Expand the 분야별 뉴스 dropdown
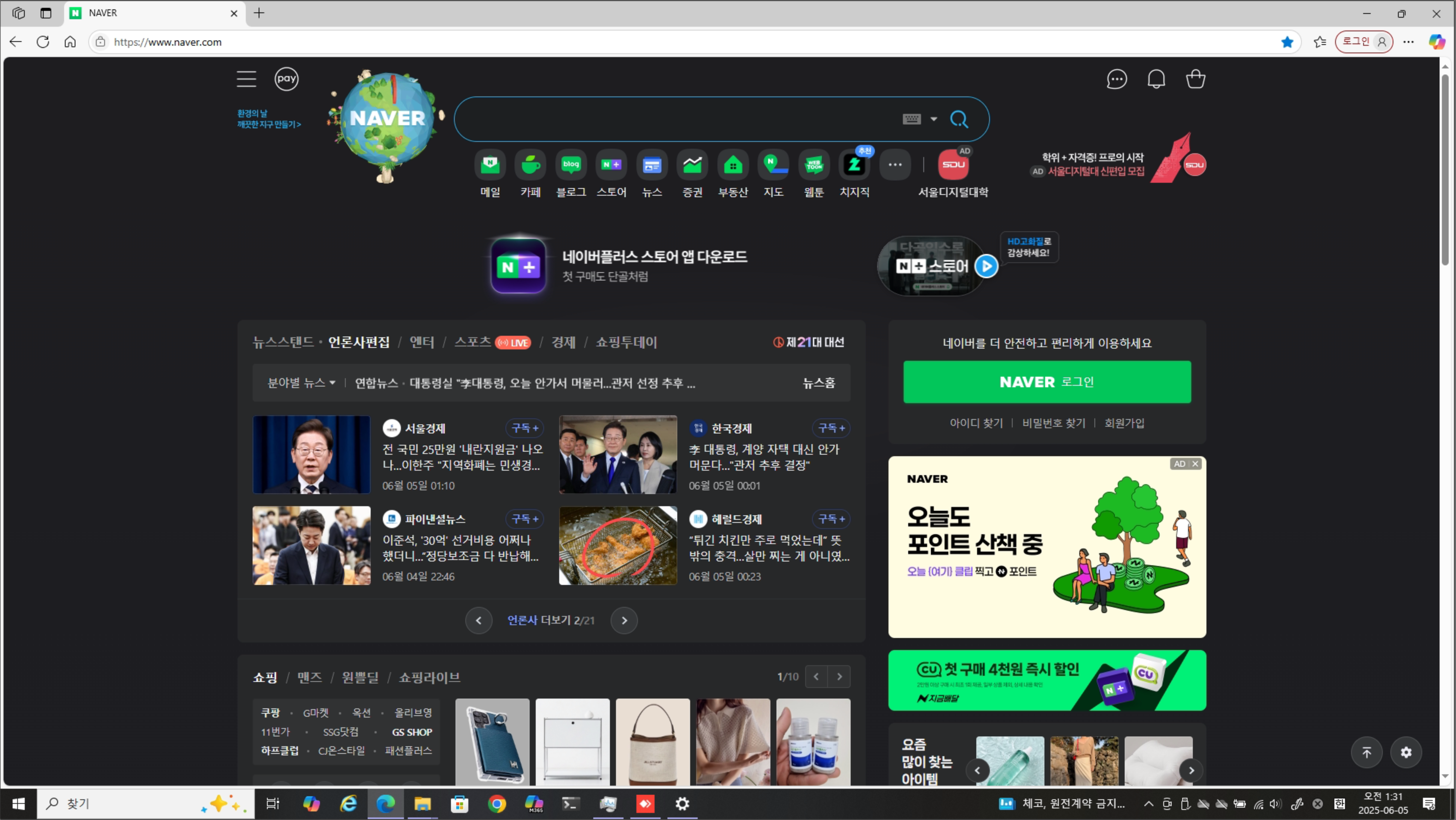The height and width of the screenshot is (820, 1456). point(301,383)
